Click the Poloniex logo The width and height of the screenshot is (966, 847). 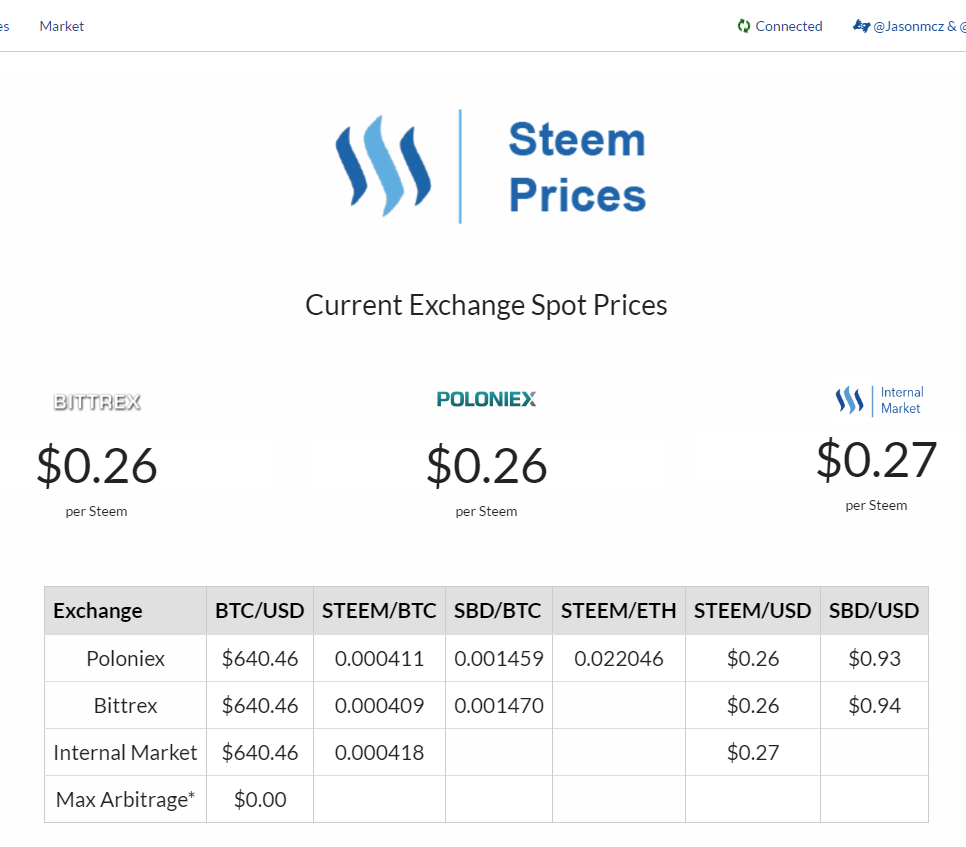point(486,399)
